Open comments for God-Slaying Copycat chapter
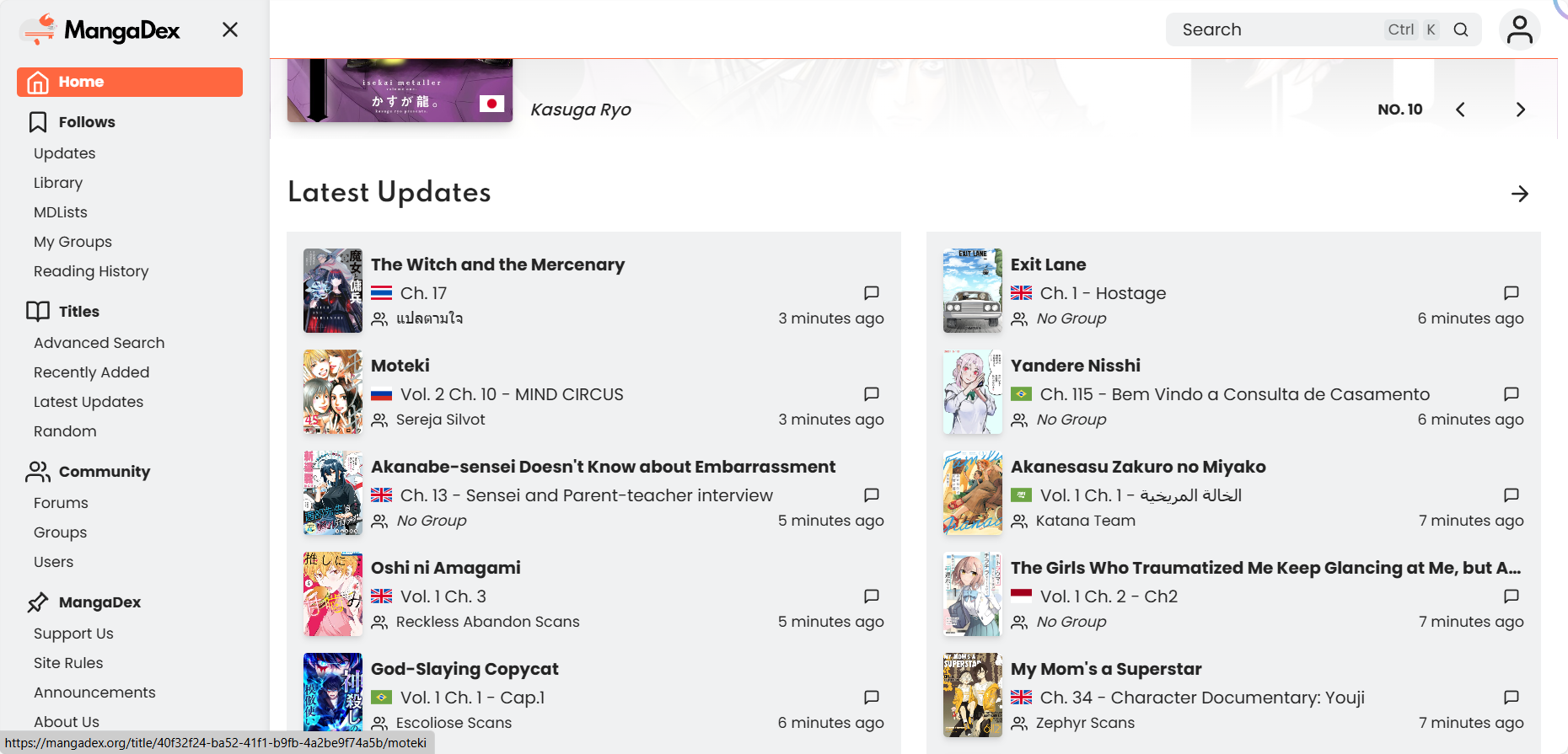The width and height of the screenshot is (1568, 754). point(872,697)
